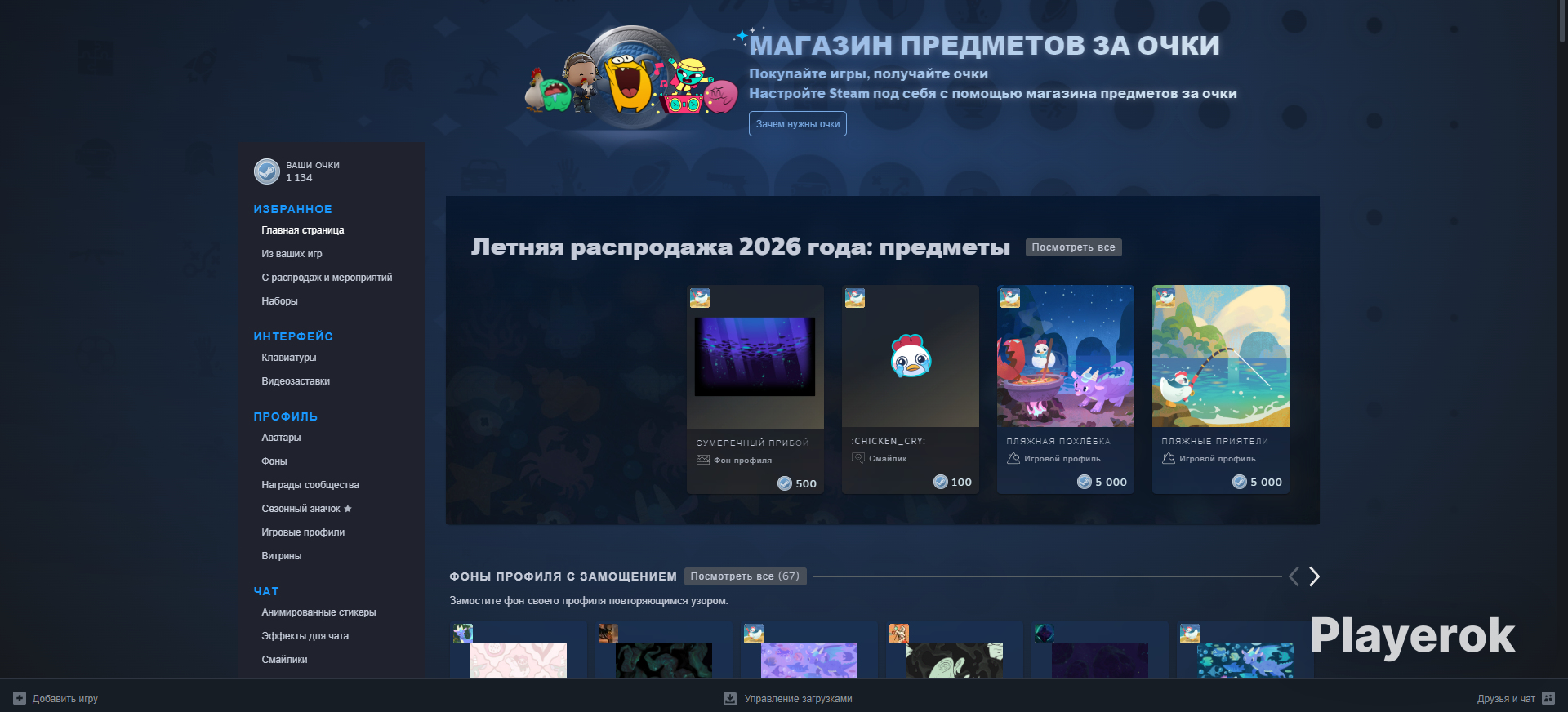
Task: Select "Из ваших игр" in the sidebar
Action: [292, 254]
